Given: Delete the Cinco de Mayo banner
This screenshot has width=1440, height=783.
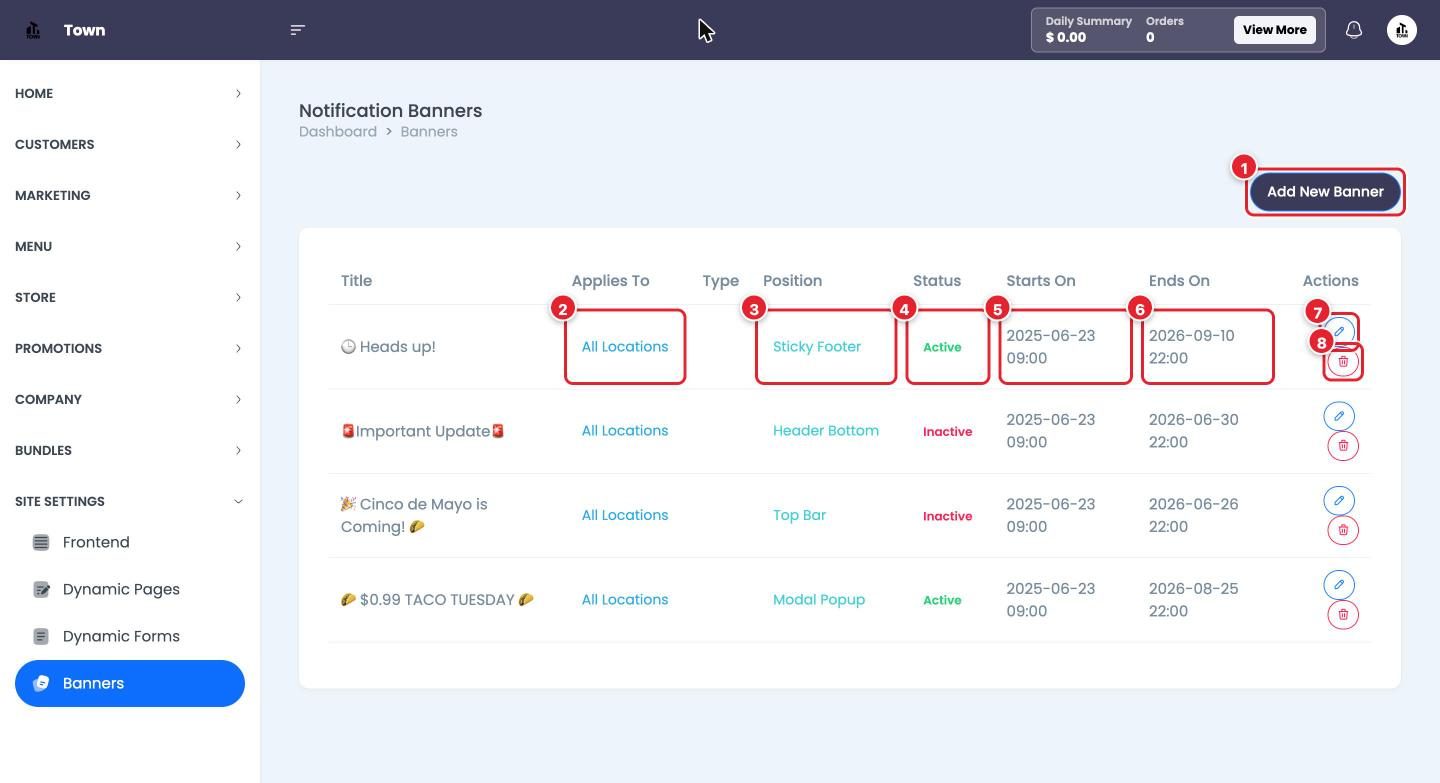Looking at the screenshot, I should [x=1343, y=530].
